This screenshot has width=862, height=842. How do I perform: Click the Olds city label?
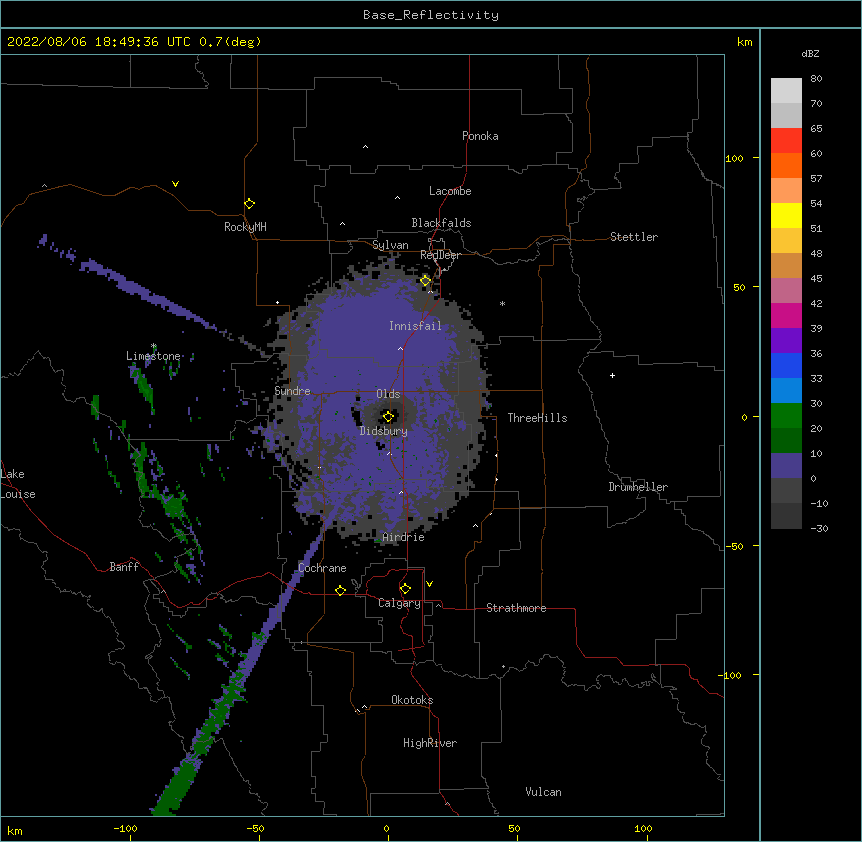(x=388, y=394)
